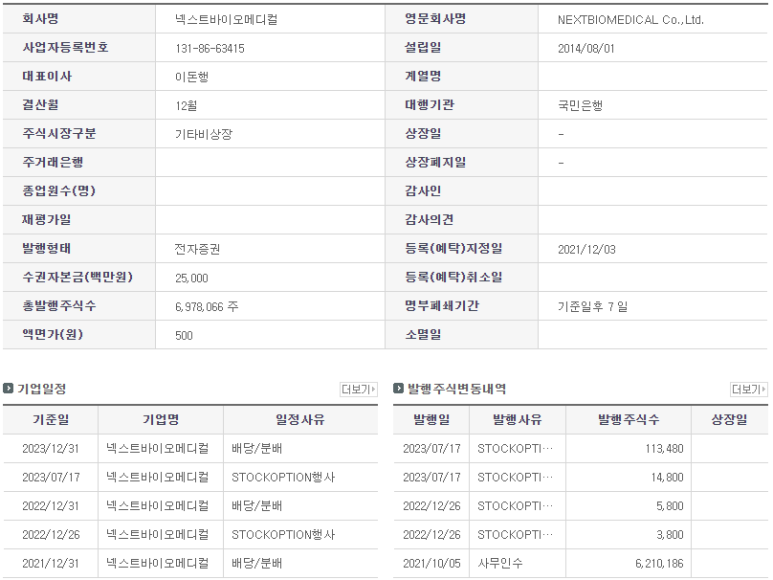Click registration date 2021/12/03
The image size is (773, 580).
[587, 249]
